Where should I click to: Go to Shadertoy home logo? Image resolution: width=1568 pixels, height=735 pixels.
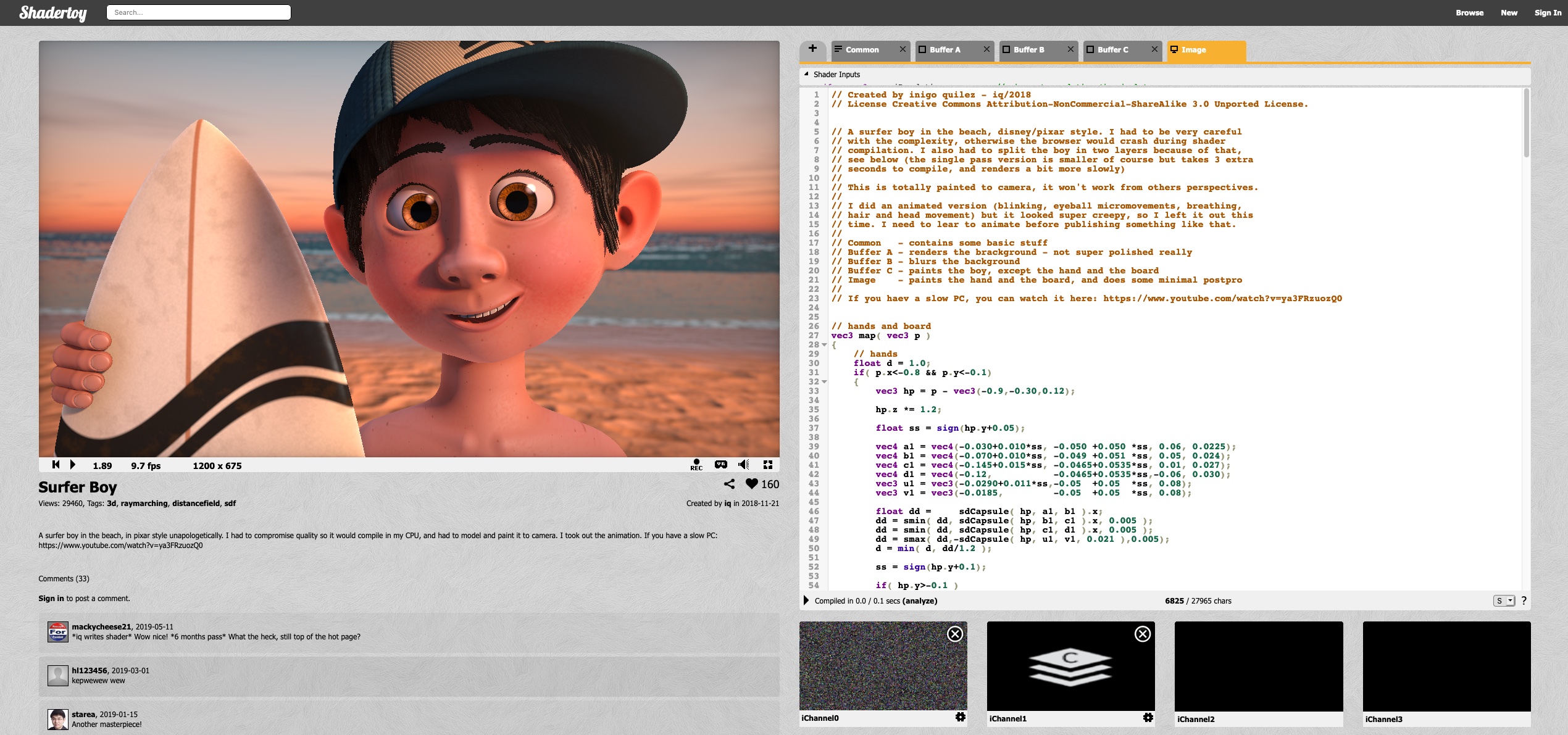pos(53,12)
